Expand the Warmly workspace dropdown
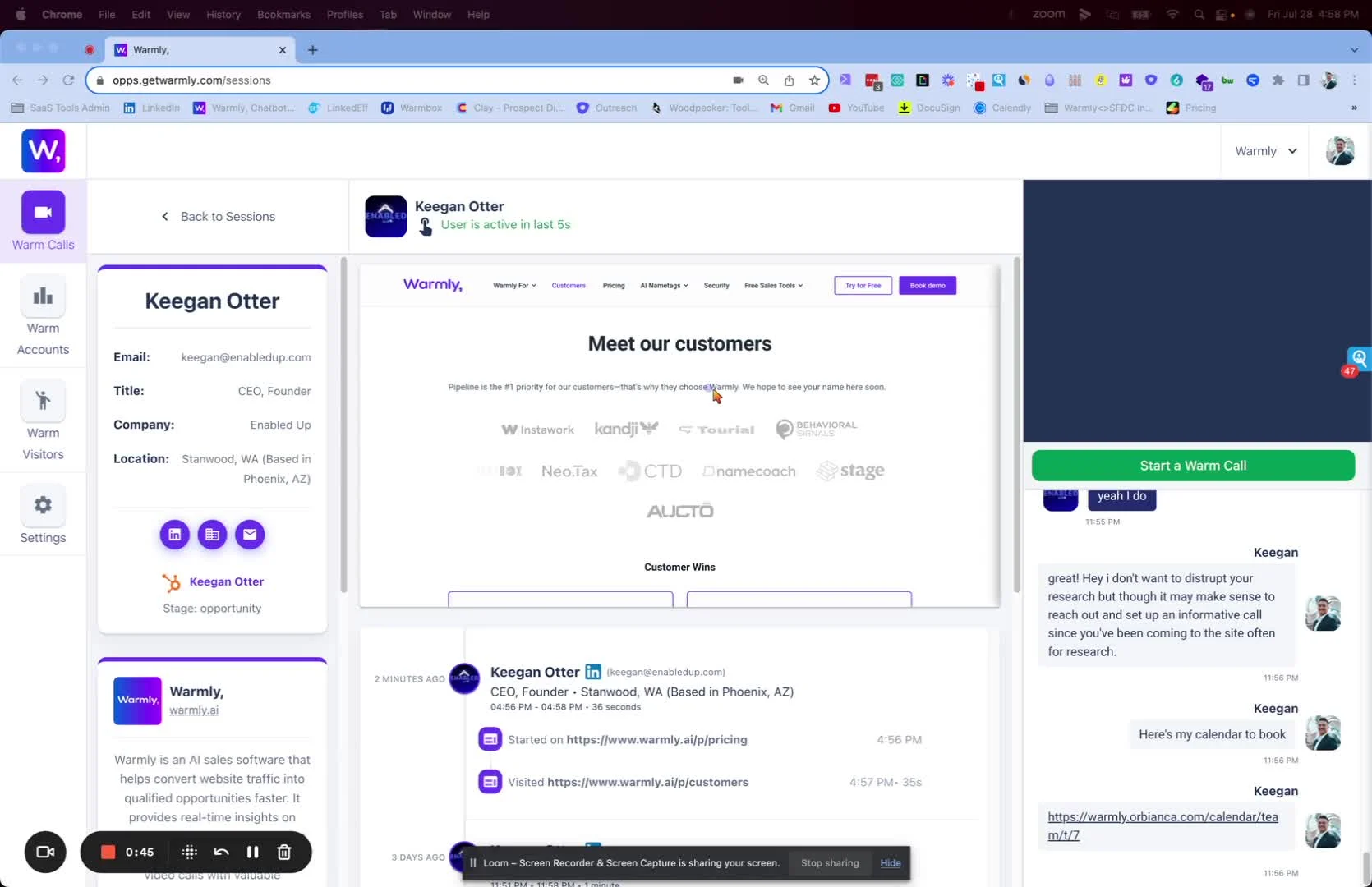This screenshot has width=1372, height=887. (1266, 151)
